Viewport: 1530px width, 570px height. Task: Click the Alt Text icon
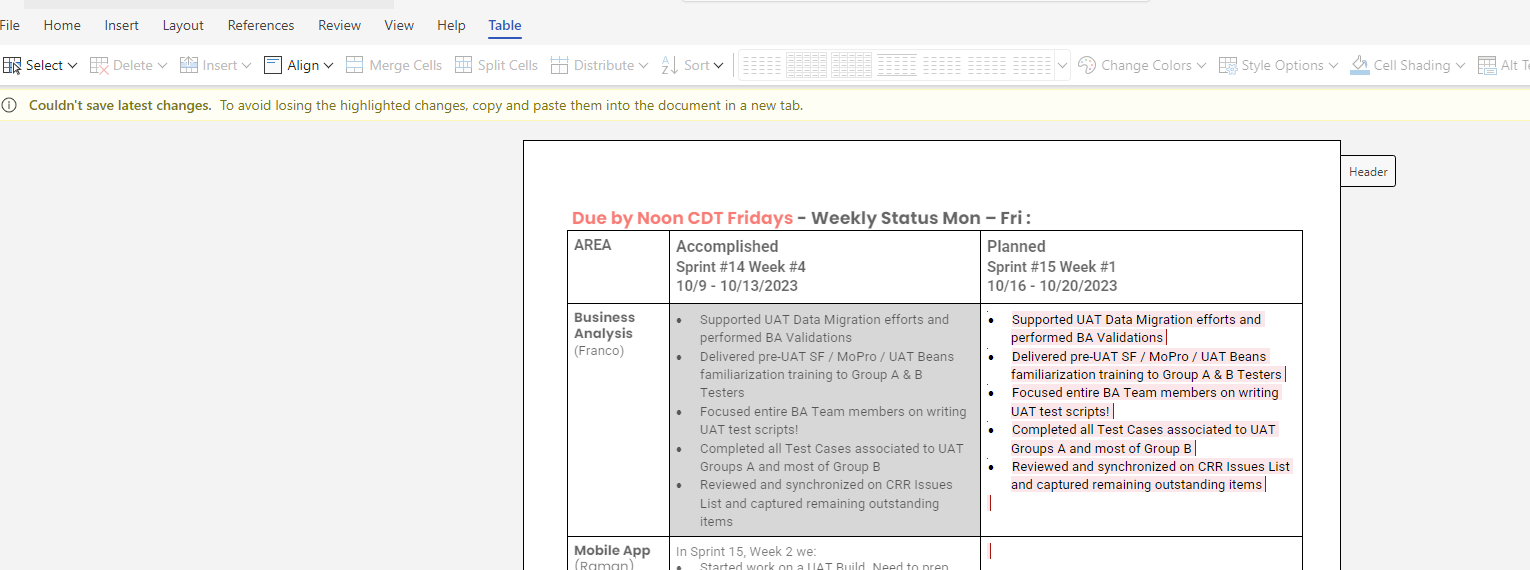[x=1487, y=65]
